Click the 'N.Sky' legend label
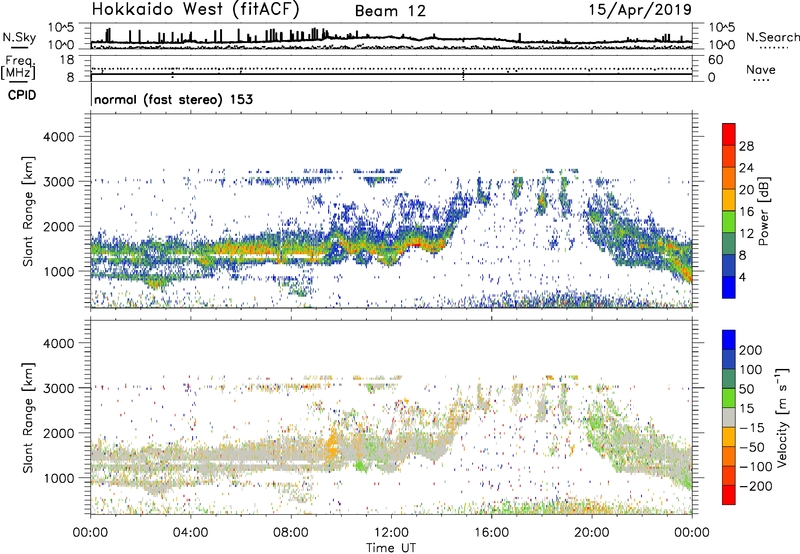 (x=19, y=37)
